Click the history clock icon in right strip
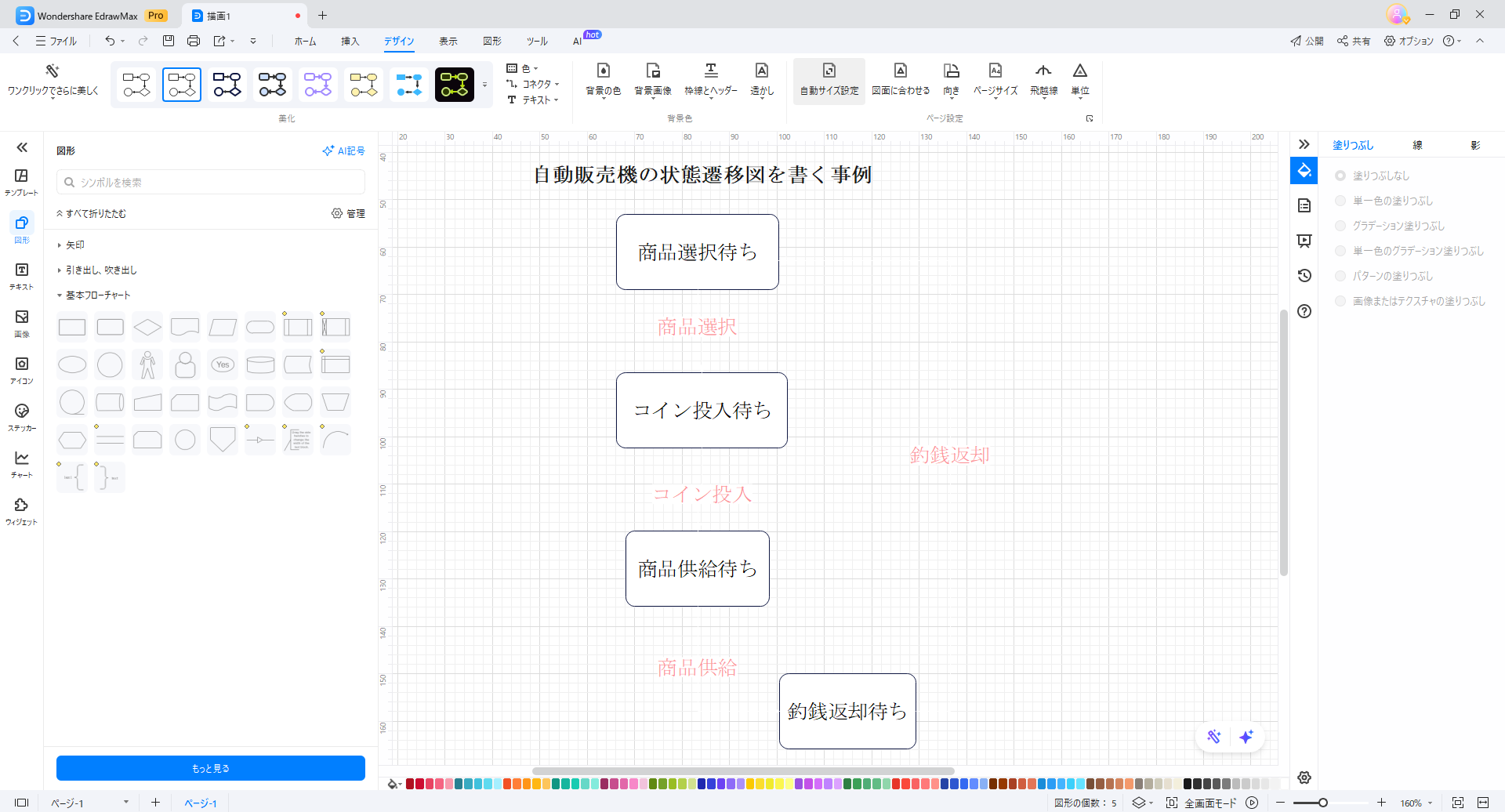 [x=1304, y=276]
